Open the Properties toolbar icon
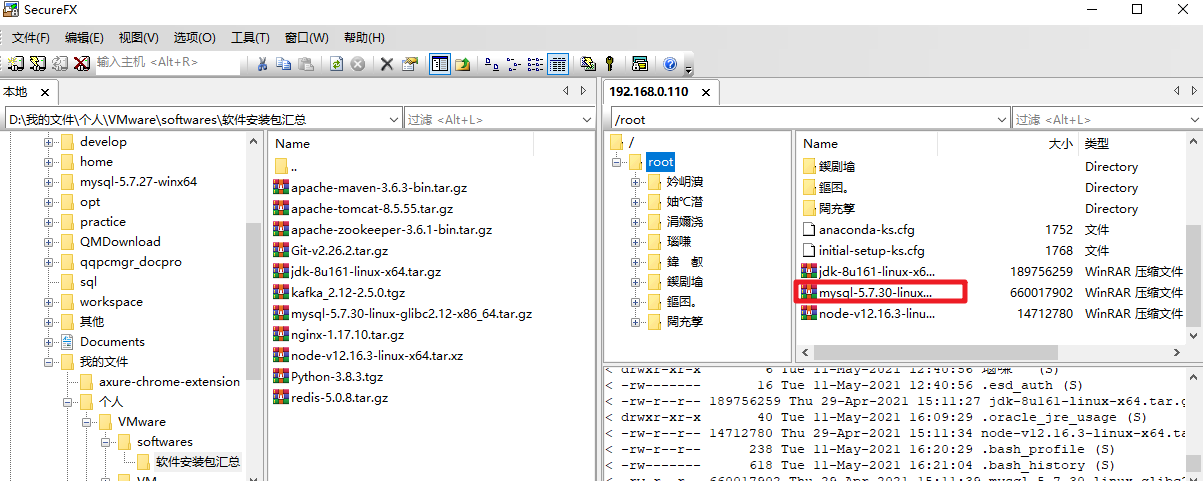This screenshot has height=481, width=1203. click(409, 64)
